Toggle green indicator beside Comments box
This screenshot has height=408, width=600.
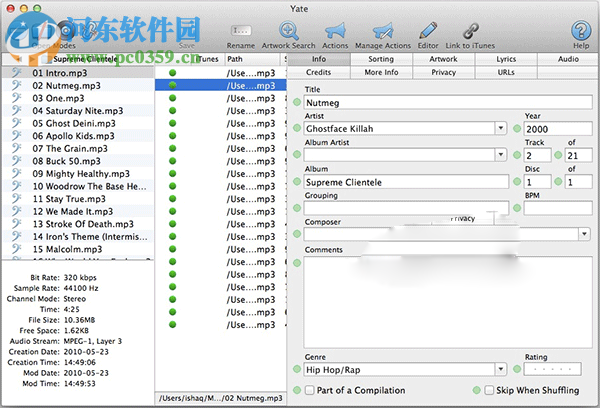[297, 263]
